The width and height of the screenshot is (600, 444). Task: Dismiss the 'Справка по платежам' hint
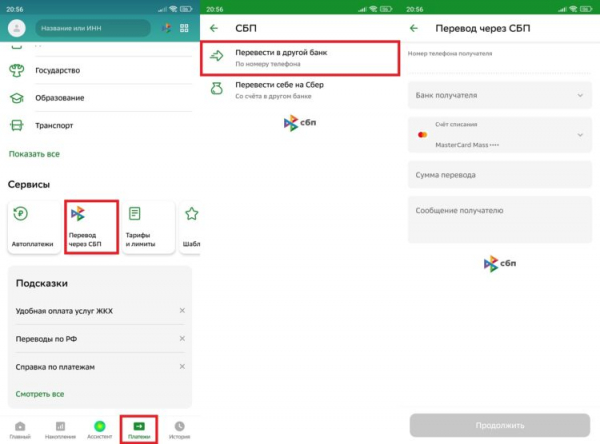coord(182,366)
